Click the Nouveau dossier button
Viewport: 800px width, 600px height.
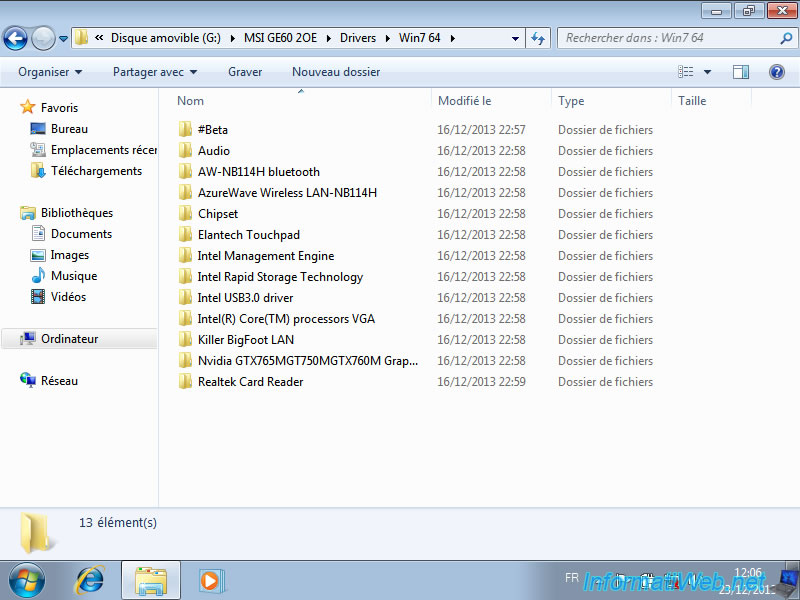(x=336, y=72)
